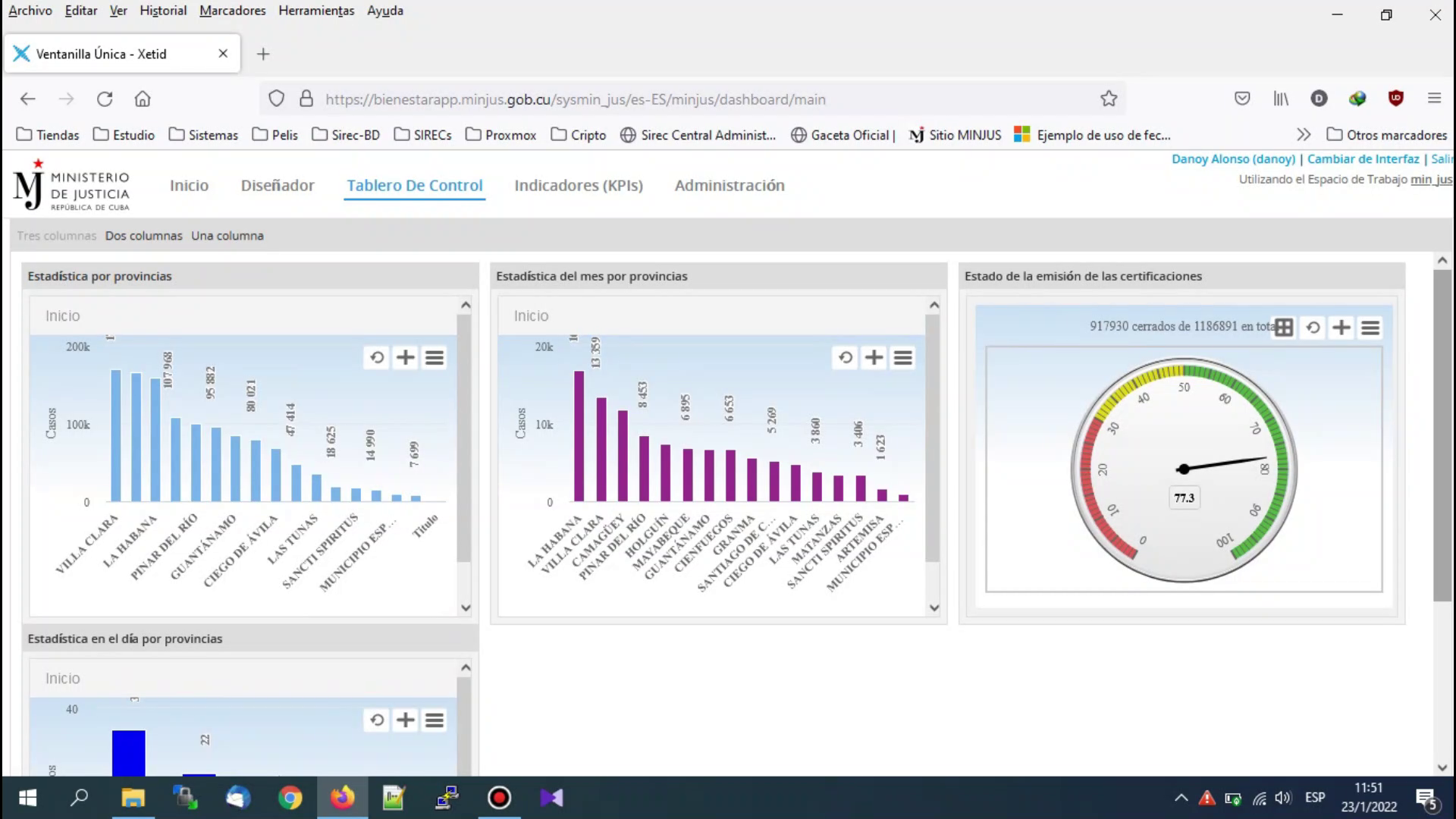Click scroll-up arrow in Estadística del mes panel
The height and width of the screenshot is (819, 1456).
pos(934,305)
